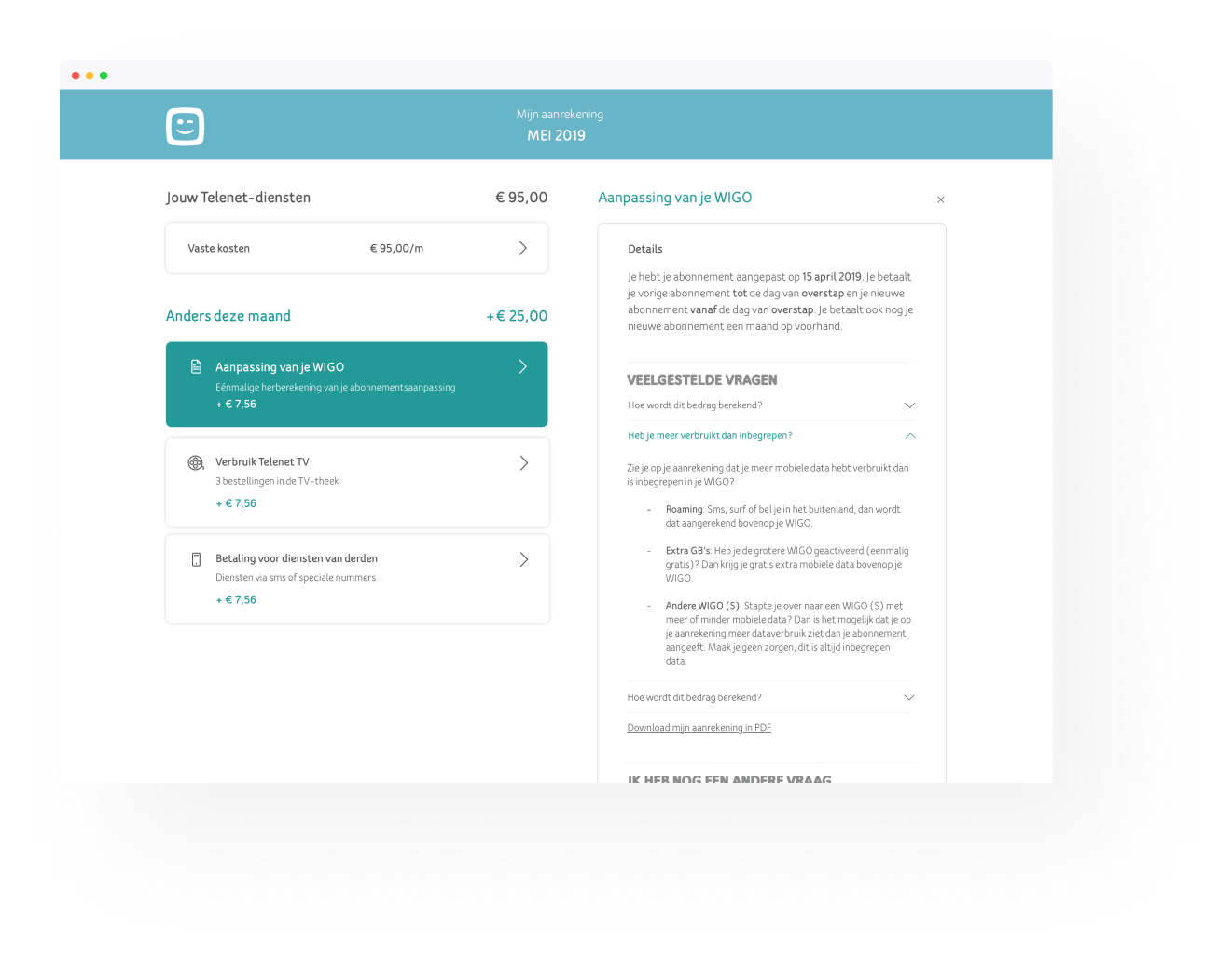Click the 'VEELGESTELDE VRAGEN' heading
The width and height of the screenshot is (1232, 962).
pos(701,380)
